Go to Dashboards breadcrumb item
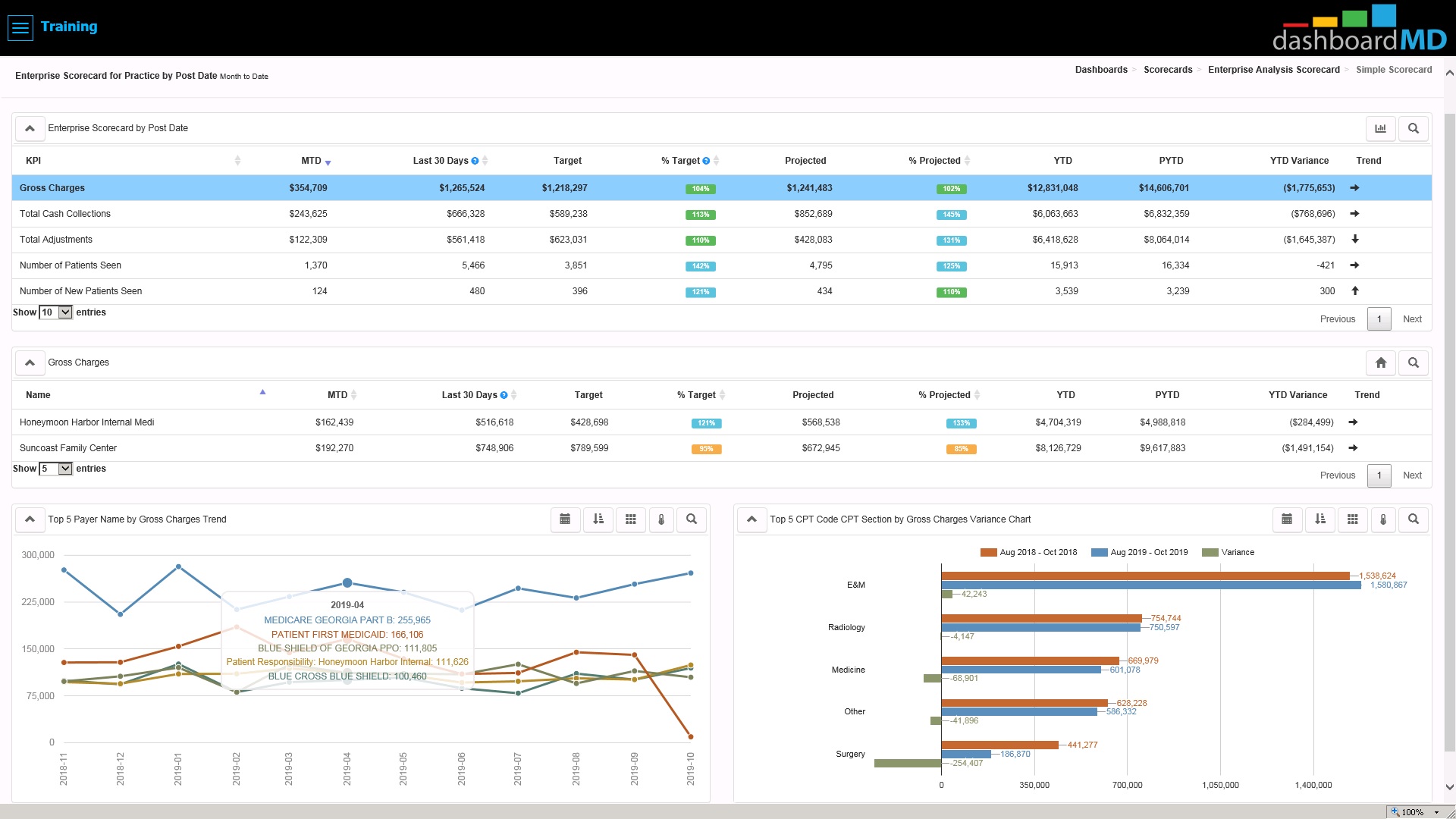Screen dimensions: 1456x819 pos(1100,70)
